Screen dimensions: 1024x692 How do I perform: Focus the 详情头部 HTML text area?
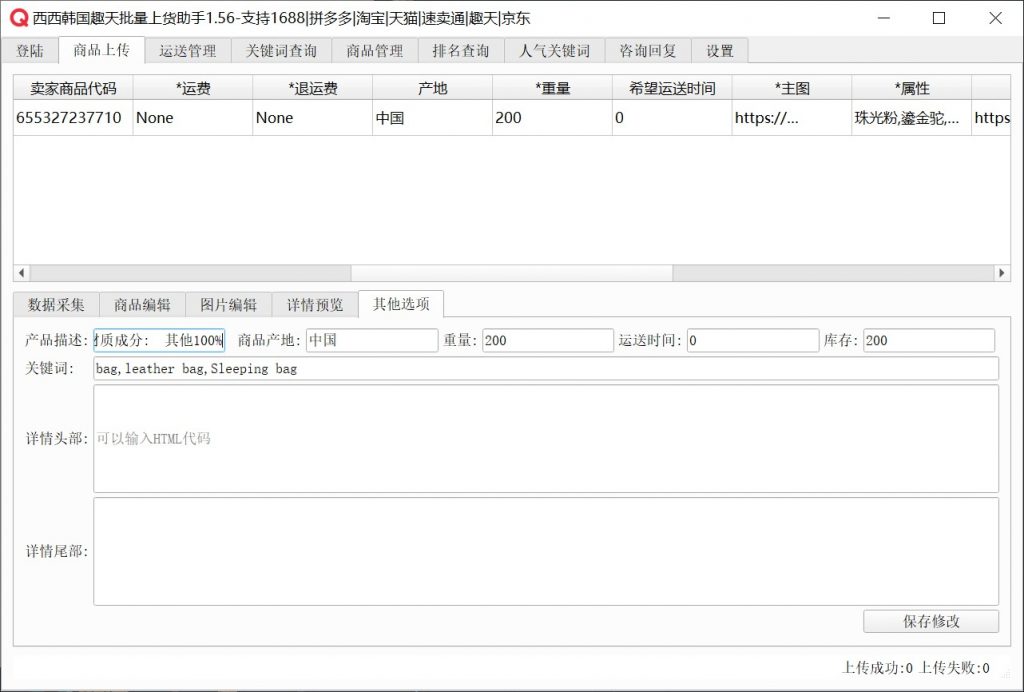545,439
